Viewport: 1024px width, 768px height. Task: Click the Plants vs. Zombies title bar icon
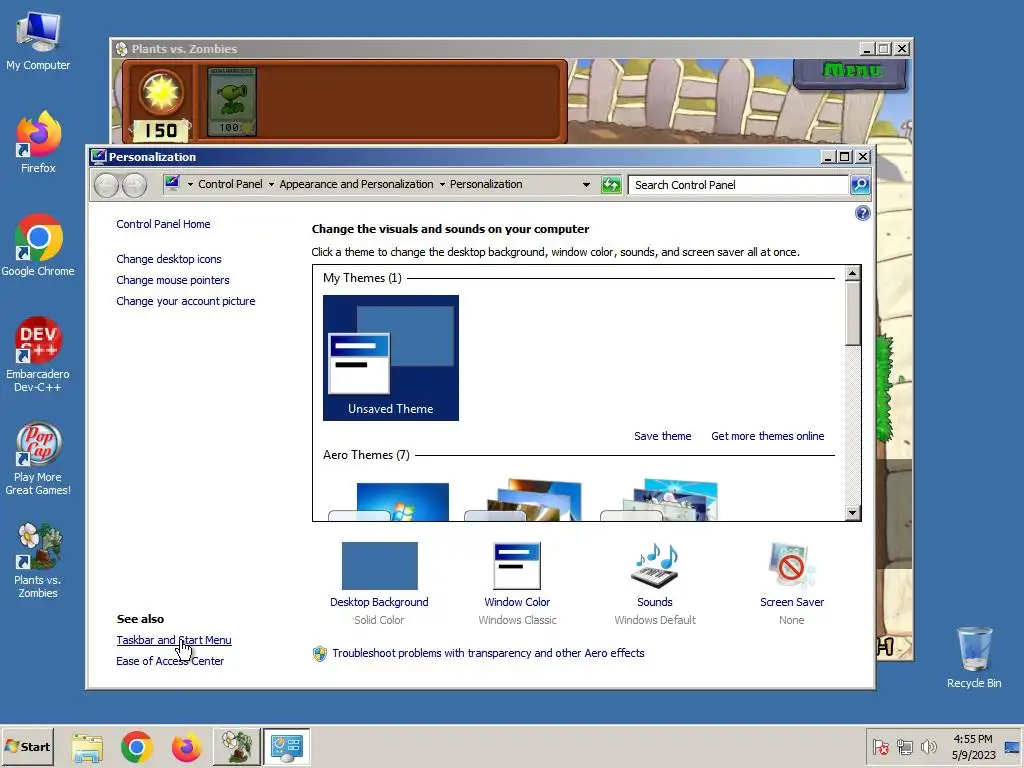[121, 48]
